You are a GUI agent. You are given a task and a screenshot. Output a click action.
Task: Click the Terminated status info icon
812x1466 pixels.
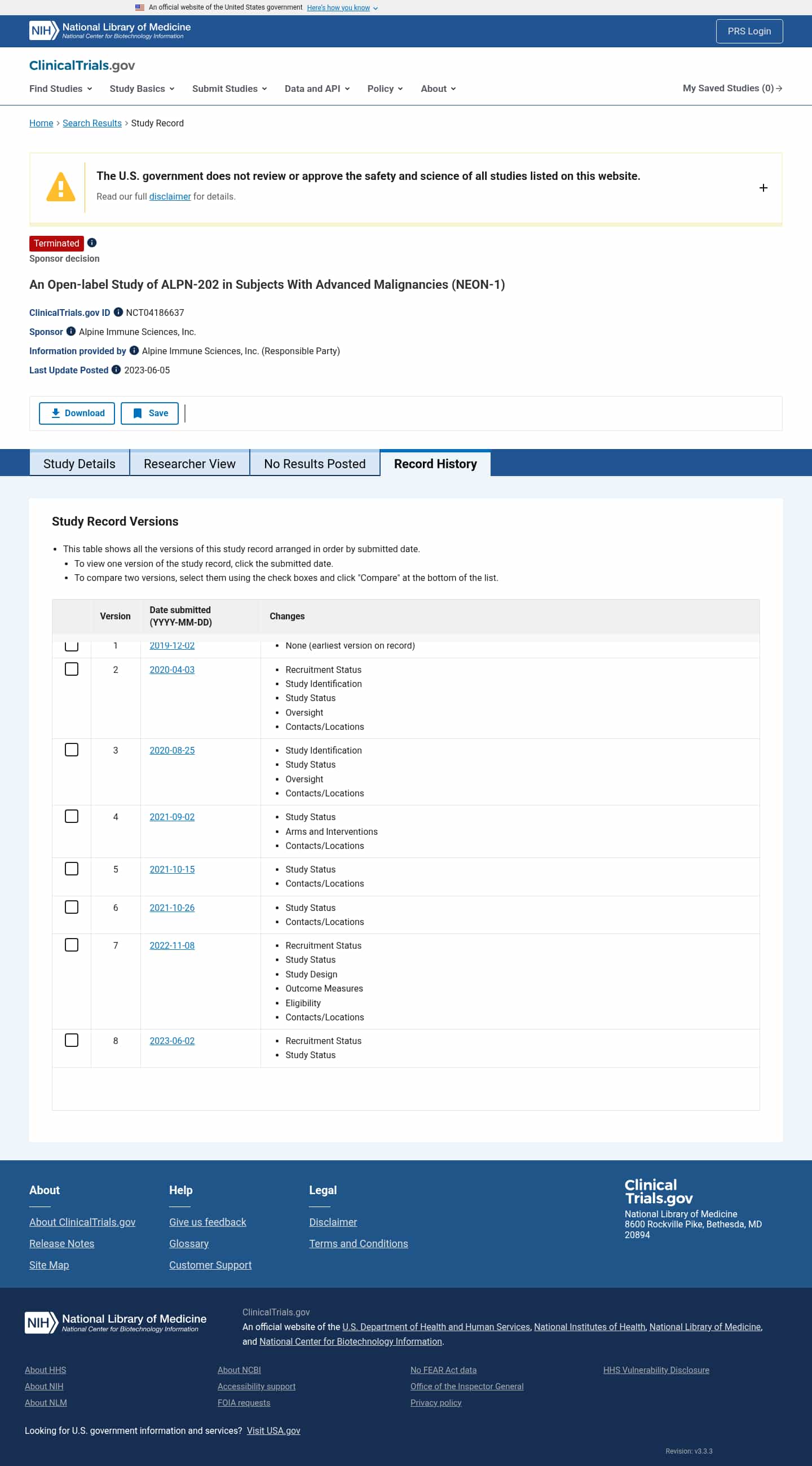[x=91, y=243]
